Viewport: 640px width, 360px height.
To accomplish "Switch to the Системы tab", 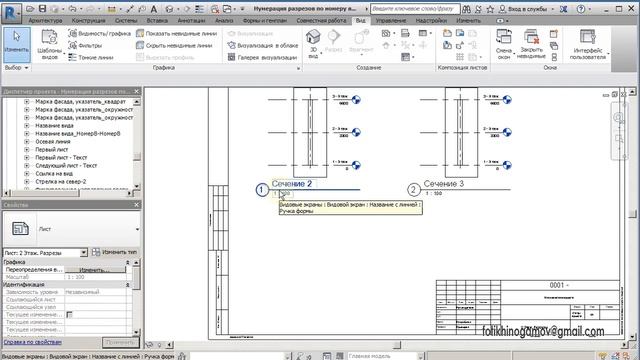I will point(126,20).
